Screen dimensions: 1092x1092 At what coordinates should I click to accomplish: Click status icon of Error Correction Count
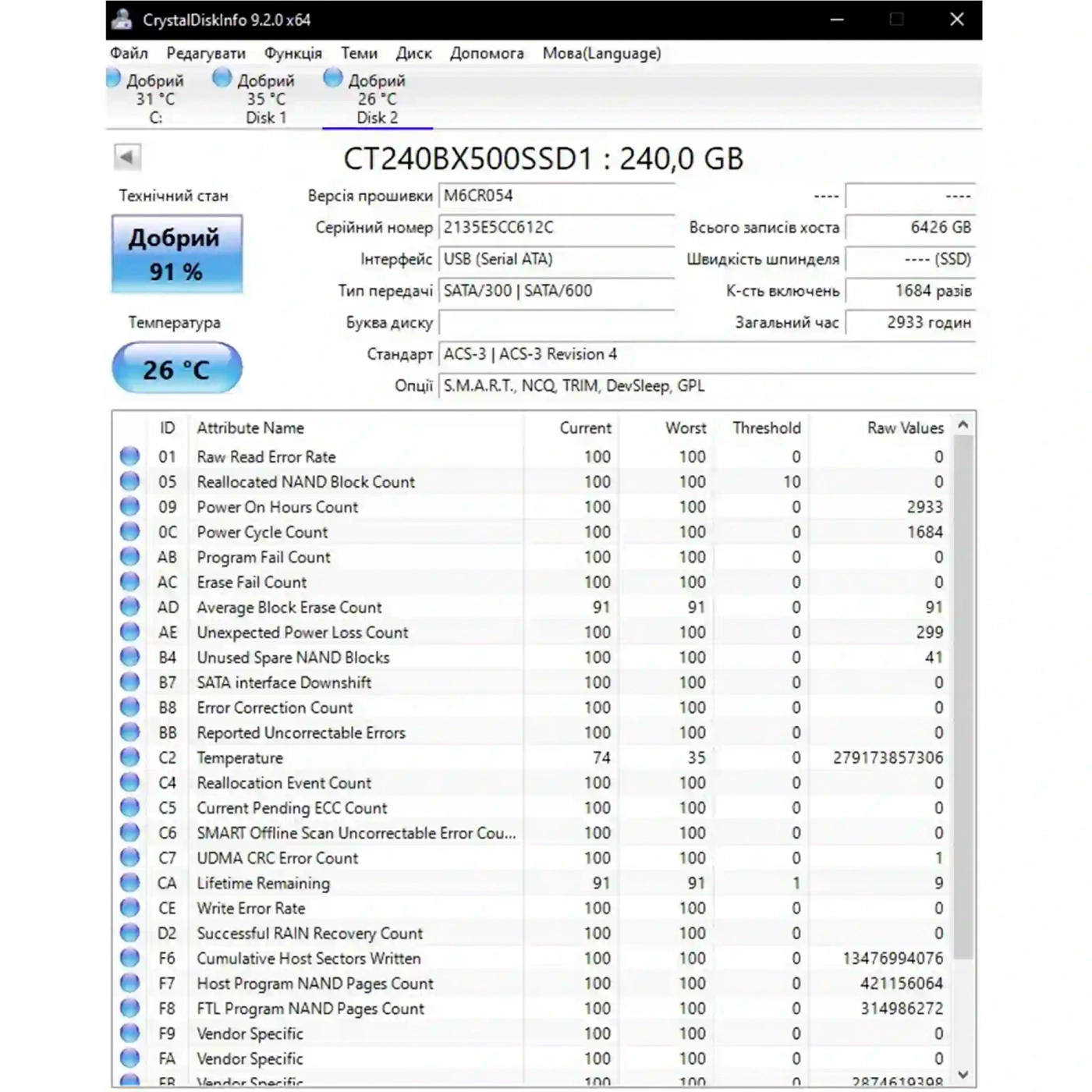point(129,707)
